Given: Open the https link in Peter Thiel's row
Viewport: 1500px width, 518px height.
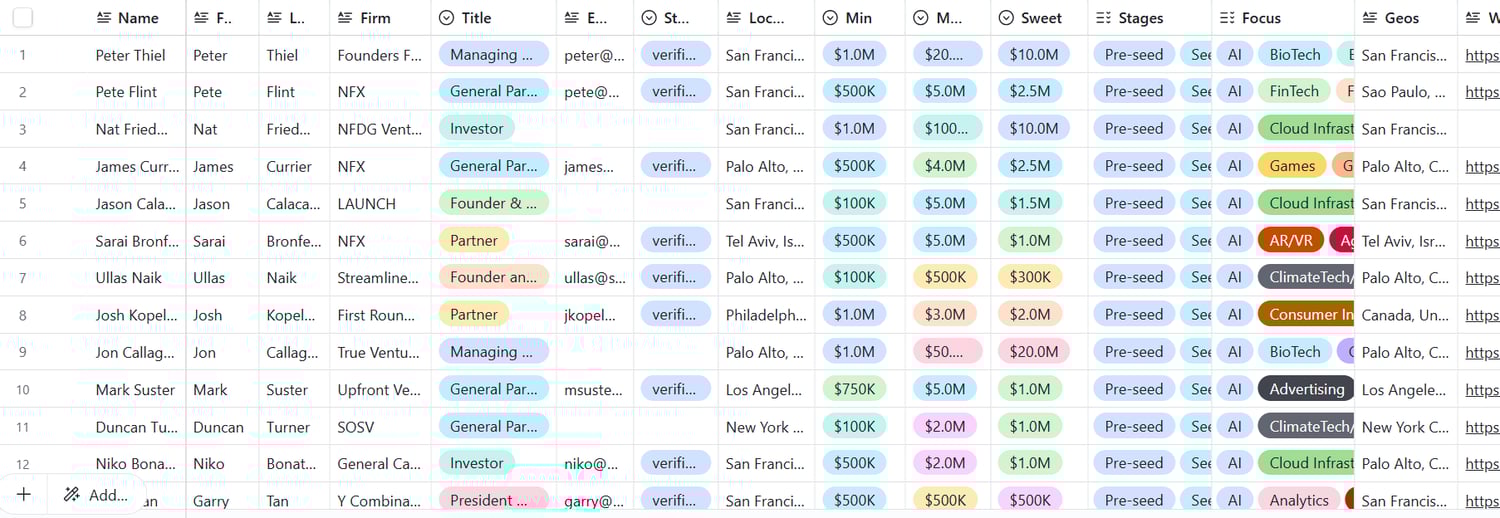Looking at the screenshot, I should coord(1482,55).
